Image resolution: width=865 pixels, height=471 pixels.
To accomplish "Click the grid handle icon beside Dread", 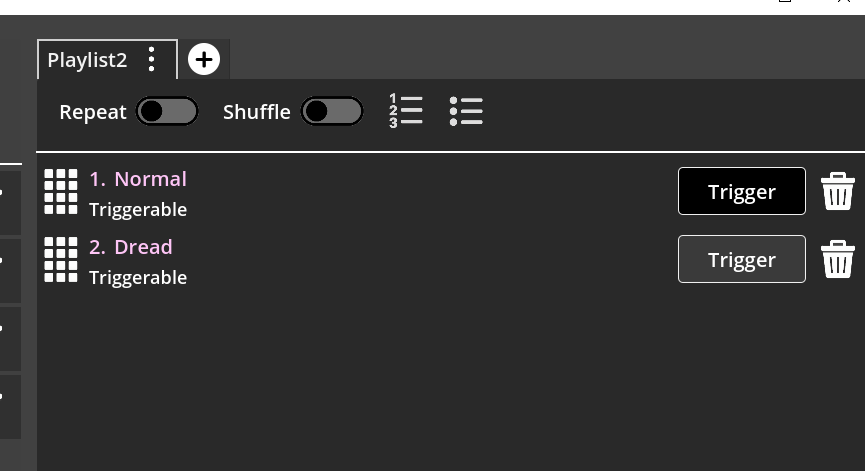I will [x=61, y=259].
